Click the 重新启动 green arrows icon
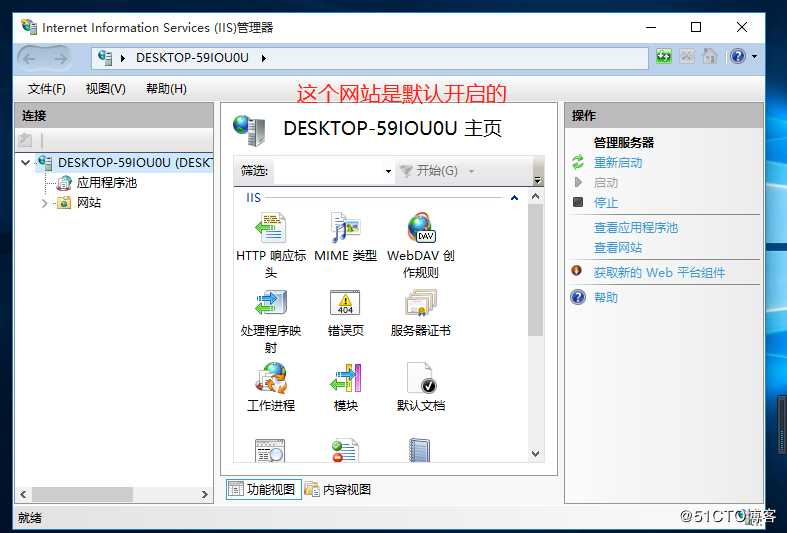This screenshot has width=787, height=533. tap(578, 162)
